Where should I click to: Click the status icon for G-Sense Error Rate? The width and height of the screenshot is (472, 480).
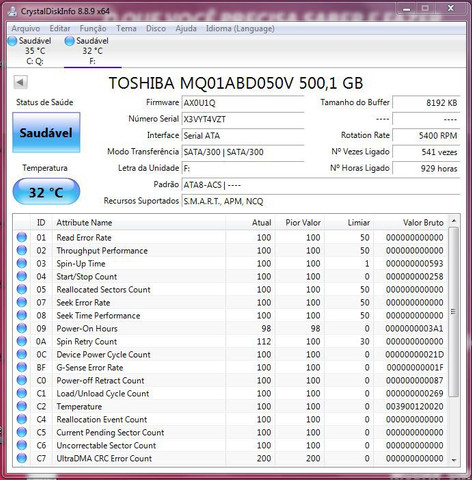(22, 367)
